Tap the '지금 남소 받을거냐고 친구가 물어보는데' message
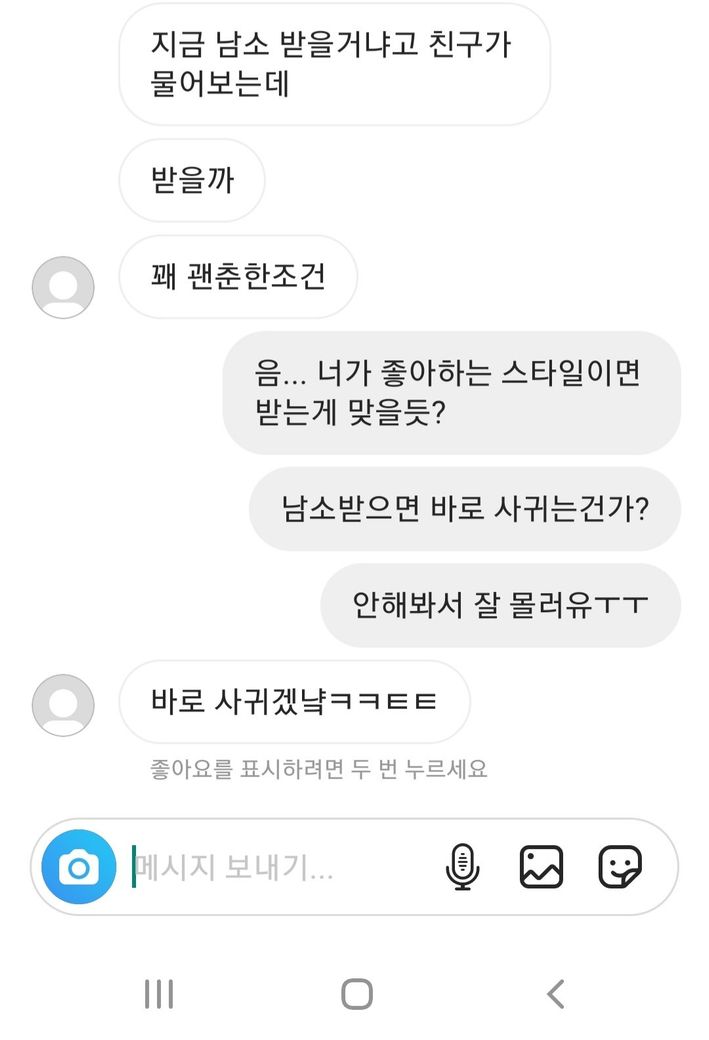The height and width of the screenshot is (1040, 709). (x=334, y=64)
